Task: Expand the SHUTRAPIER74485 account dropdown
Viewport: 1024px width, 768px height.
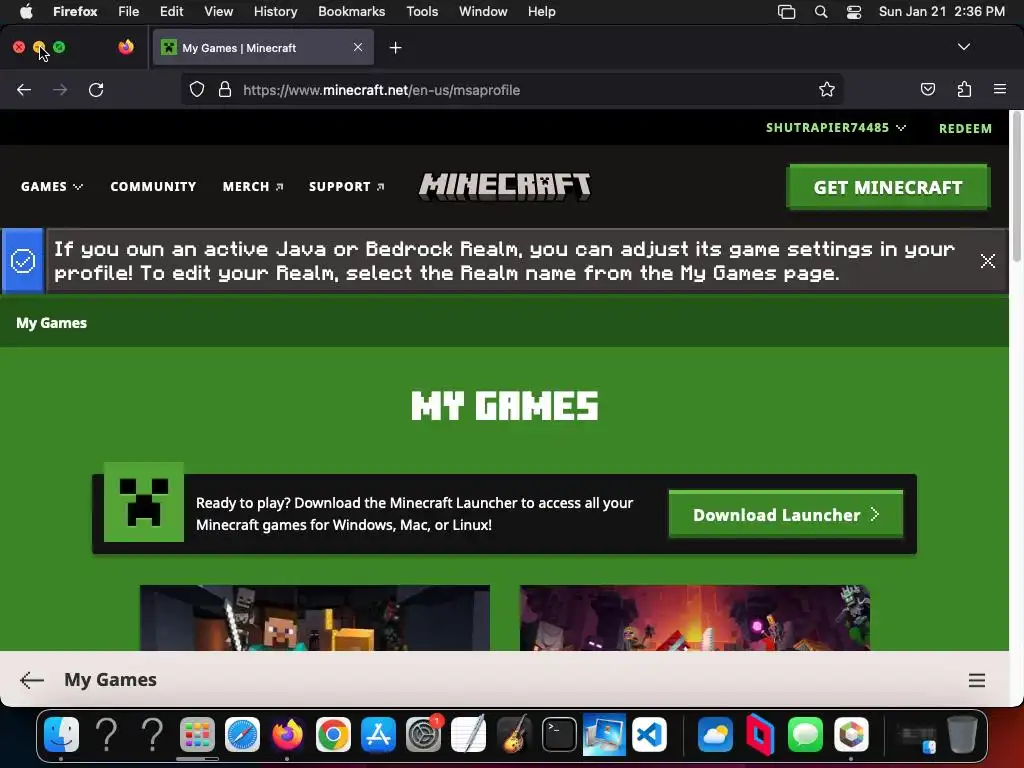Action: (835, 127)
